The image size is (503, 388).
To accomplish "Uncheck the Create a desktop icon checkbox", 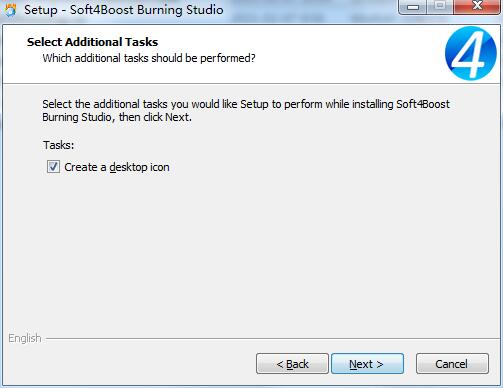I will click(53, 167).
